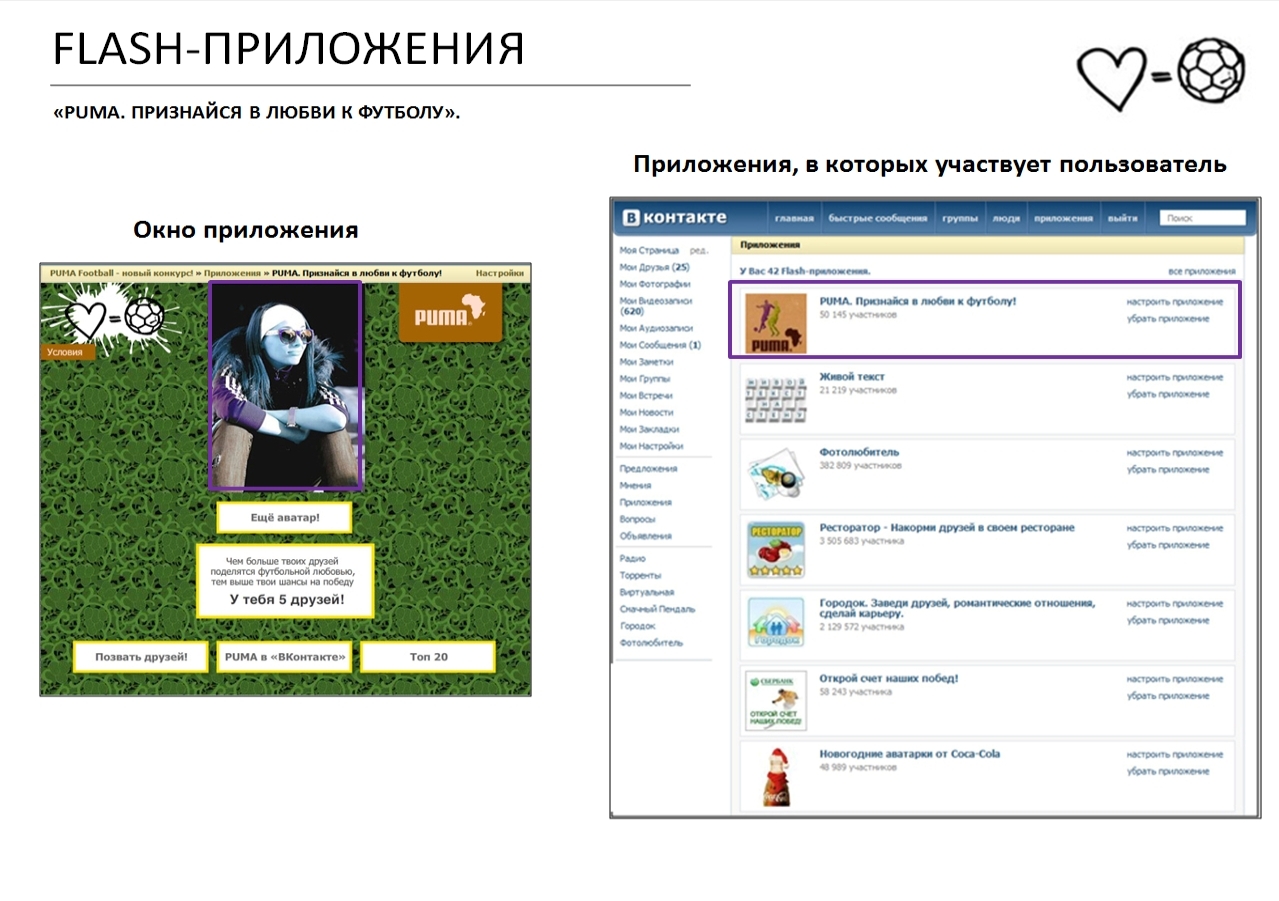Click the Живой текст app icon
The height and width of the screenshot is (901, 1279).
[776, 400]
